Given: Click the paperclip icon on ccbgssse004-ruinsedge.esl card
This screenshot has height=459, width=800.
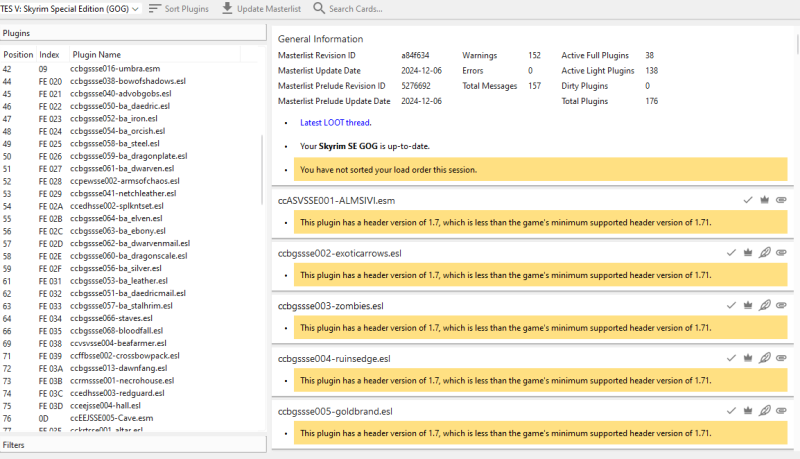Looking at the screenshot, I should tap(781, 357).
